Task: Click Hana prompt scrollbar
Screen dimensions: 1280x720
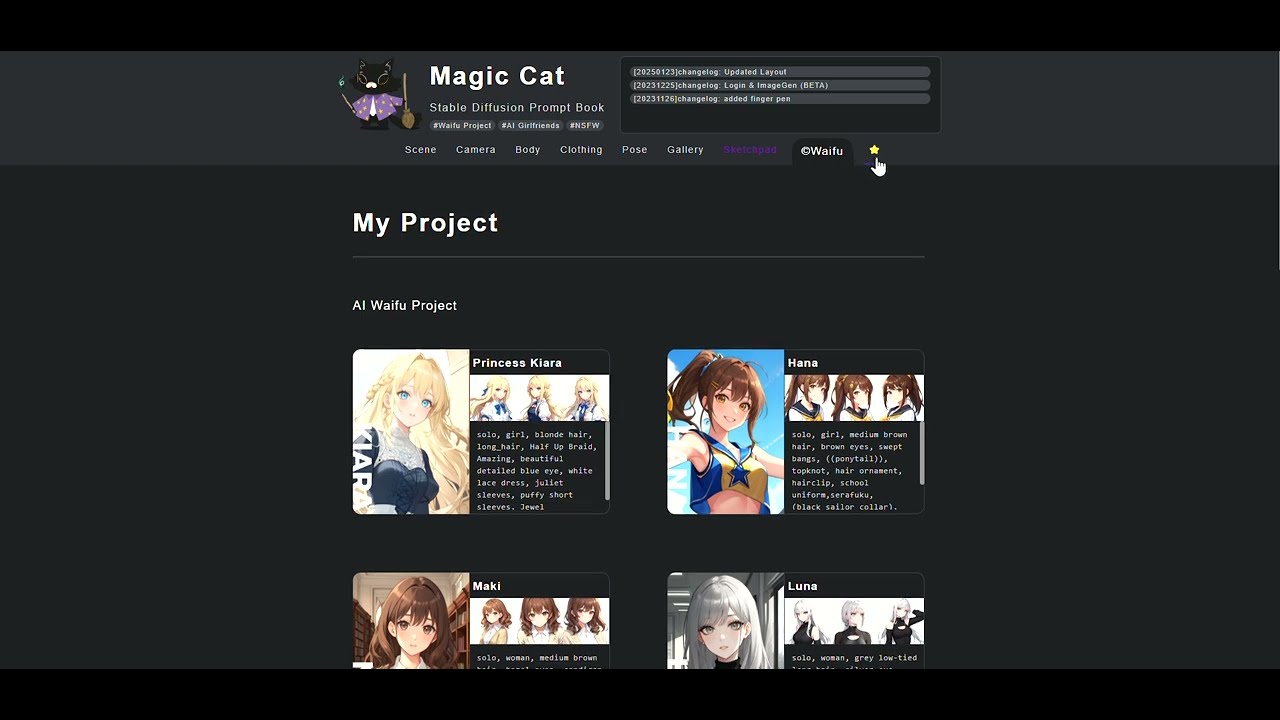Action: tap(922, 454)
